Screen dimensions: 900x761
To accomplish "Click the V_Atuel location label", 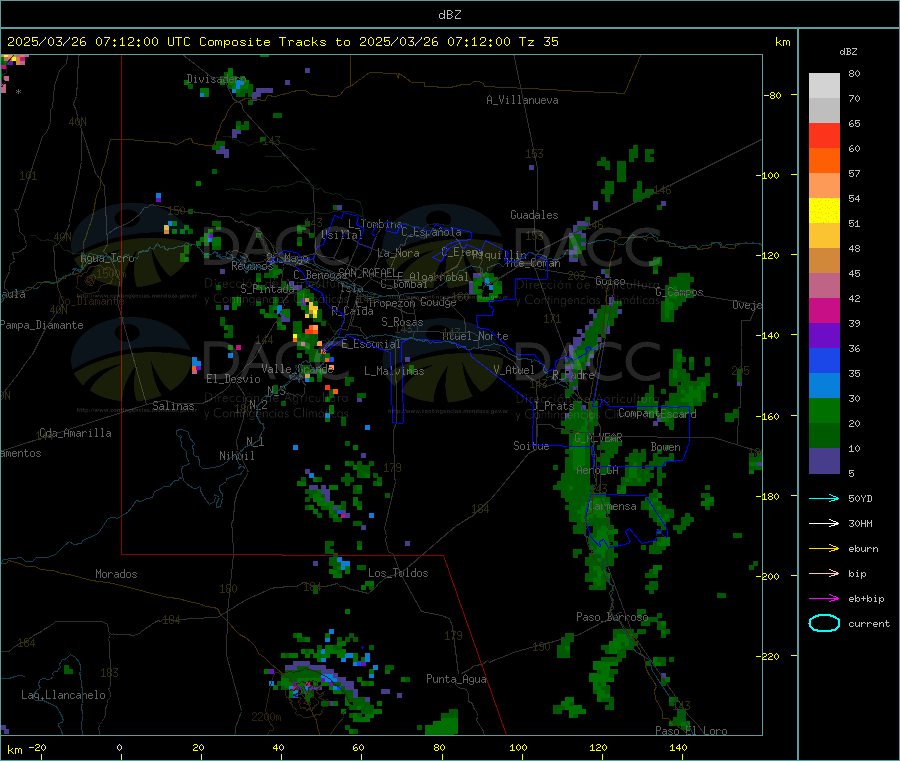I will pos(514,370).
